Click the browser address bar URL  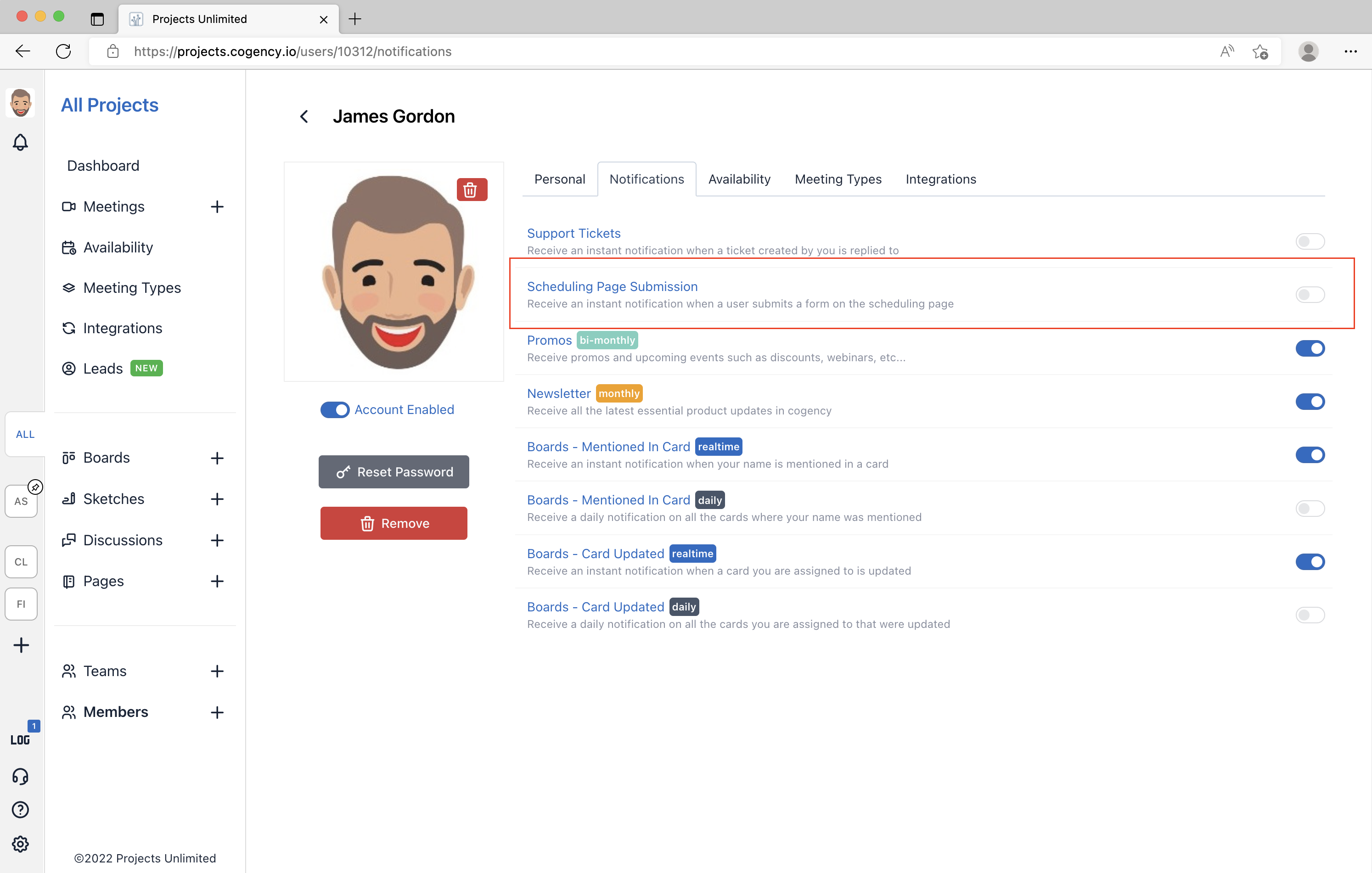pyautogui.click(x=293, y=51)
